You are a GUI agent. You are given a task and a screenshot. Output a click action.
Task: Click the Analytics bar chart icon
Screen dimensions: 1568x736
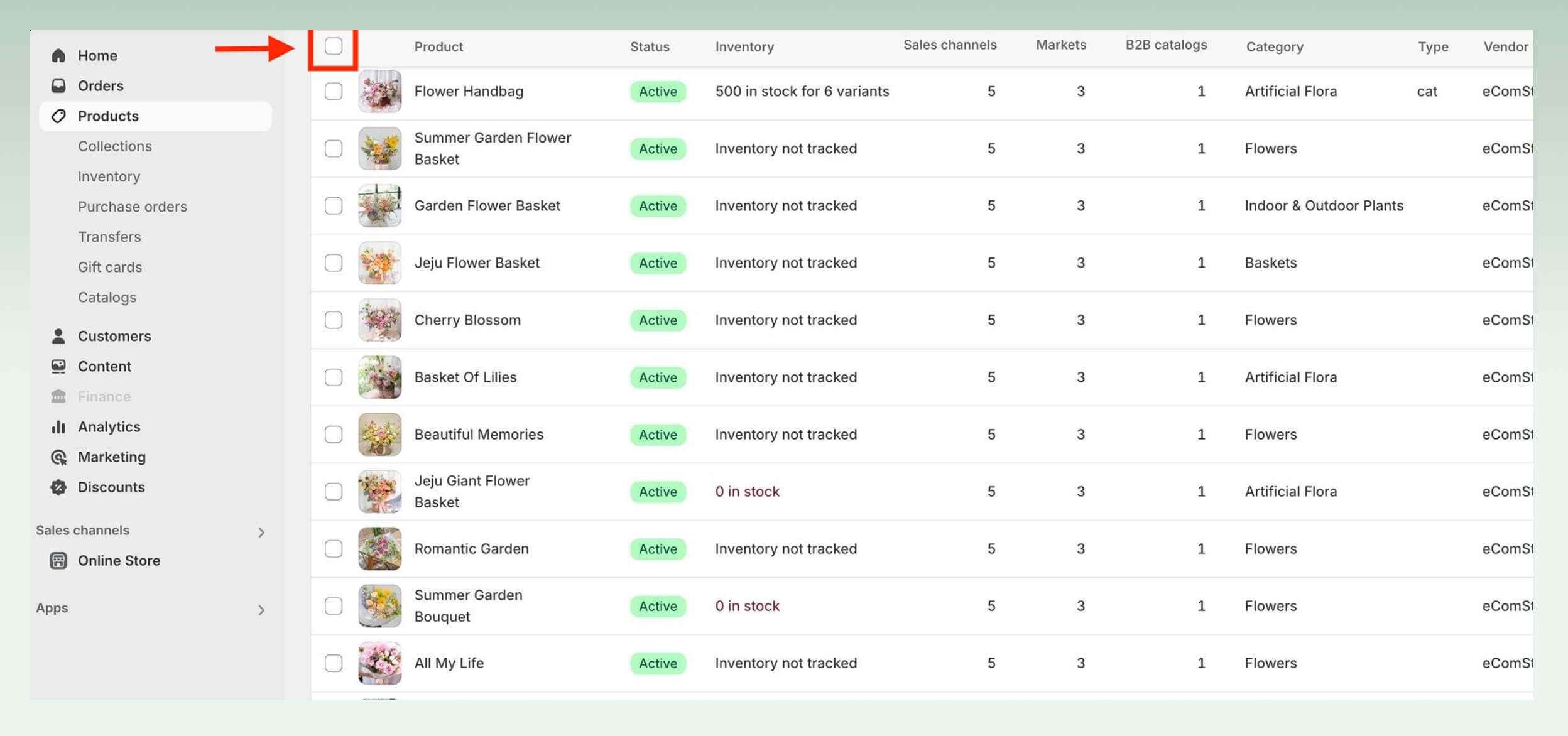[x=58, y=426]
